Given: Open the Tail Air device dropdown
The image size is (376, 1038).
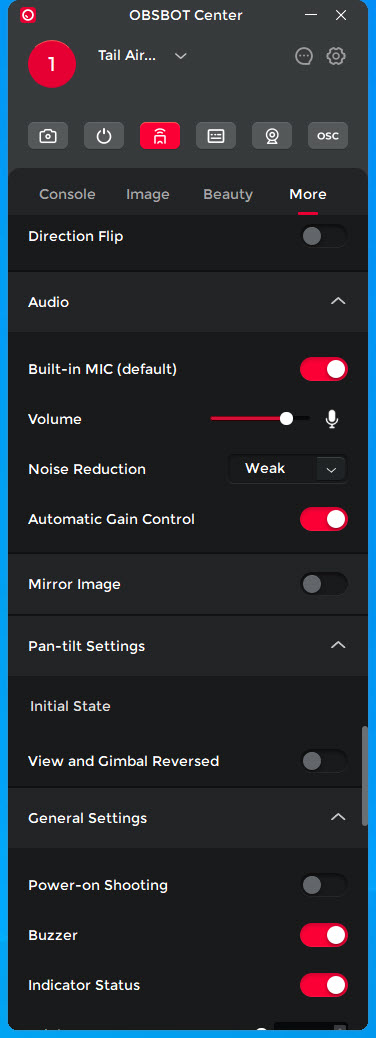Looking at the screenshot, I should [181, 56].
